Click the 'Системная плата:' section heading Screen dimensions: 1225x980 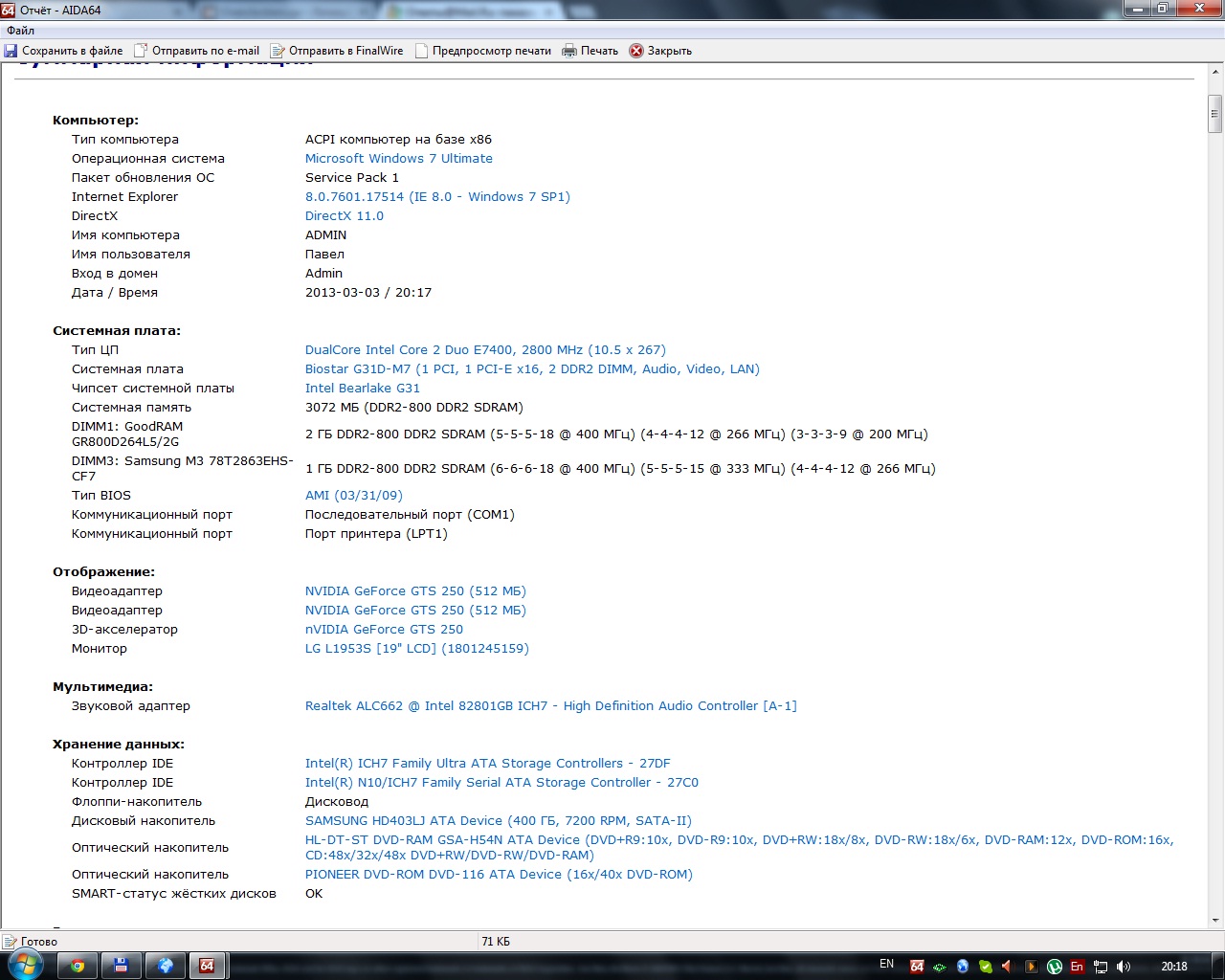pyautogui.click(x=117, y=331)
